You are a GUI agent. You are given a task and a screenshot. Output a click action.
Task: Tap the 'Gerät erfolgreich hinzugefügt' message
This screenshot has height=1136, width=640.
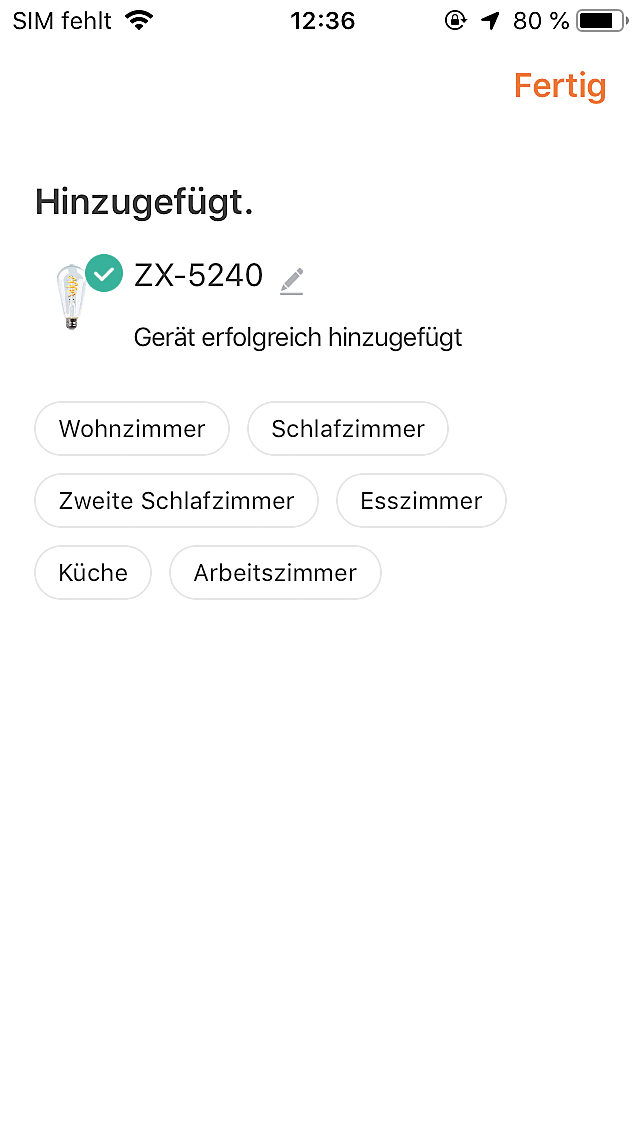tap(298, 337)
